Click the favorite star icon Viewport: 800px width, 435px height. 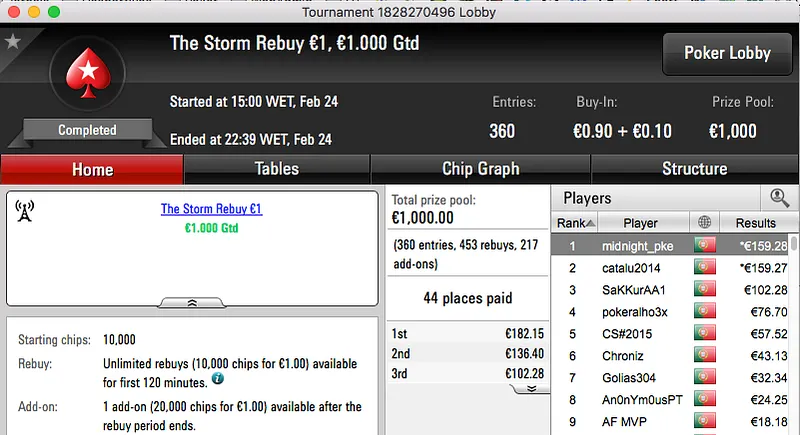[x=13, y=41]
